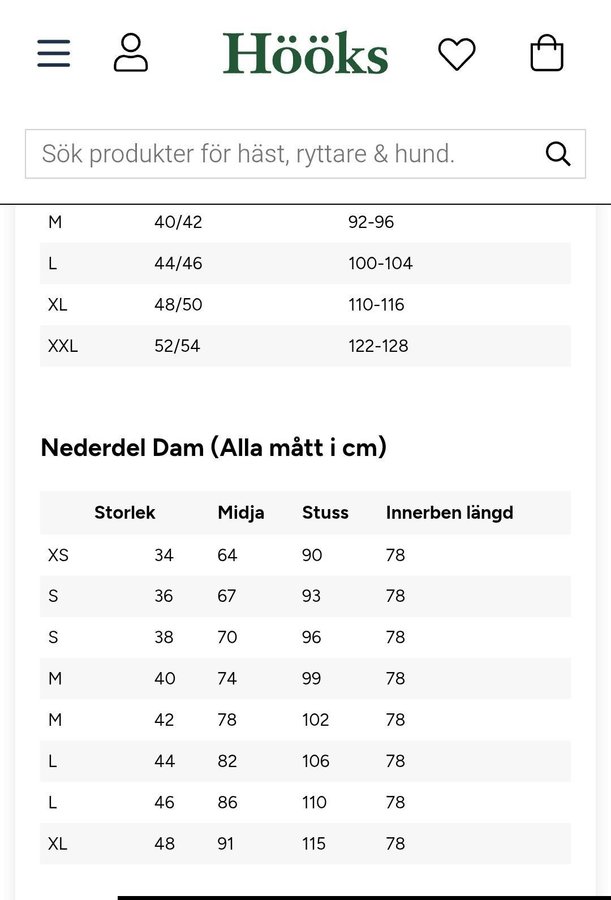This screenshot has height=900, width=611.
Task: Click the 'Nederdel Dam' table heading
Action: point(213,447)
